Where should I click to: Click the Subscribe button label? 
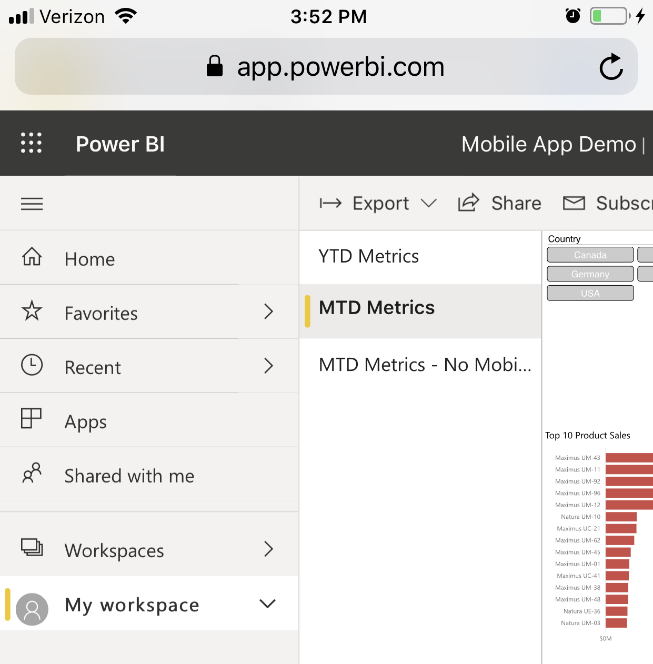tap(624, 203)
